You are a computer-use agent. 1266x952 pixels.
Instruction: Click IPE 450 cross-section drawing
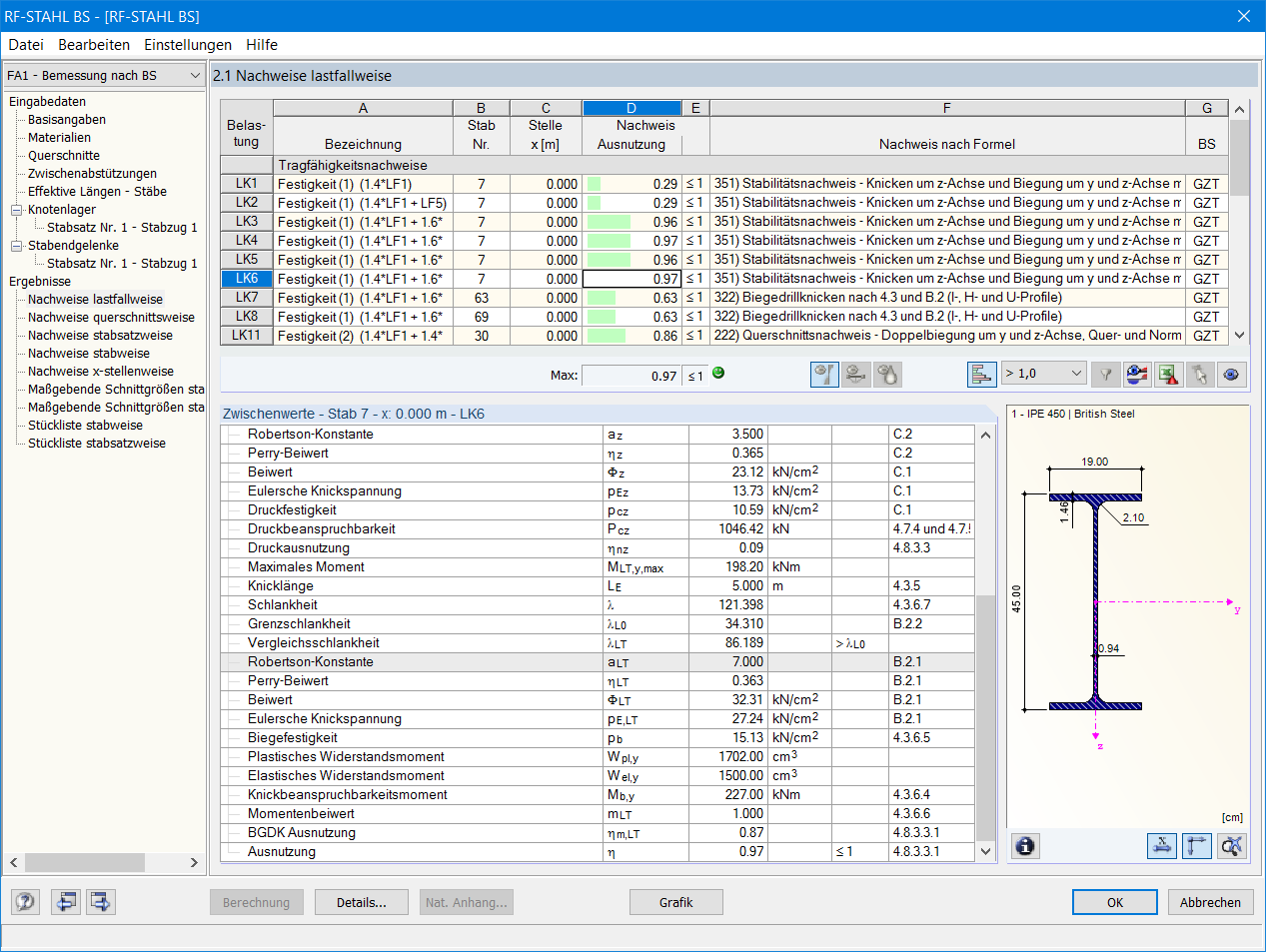[x=1096, y=602]
